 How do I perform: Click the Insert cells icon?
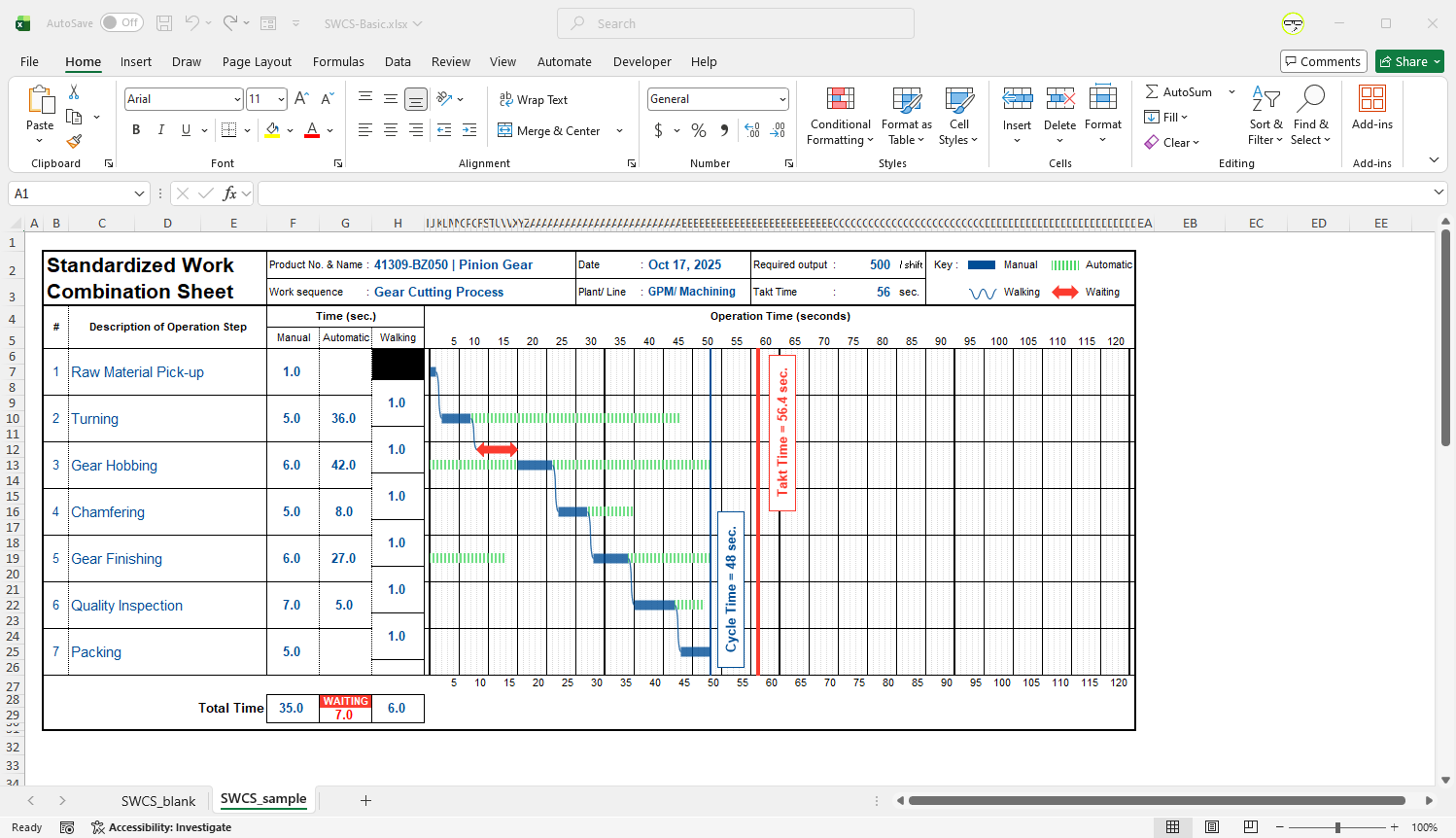pos(1017,99)
